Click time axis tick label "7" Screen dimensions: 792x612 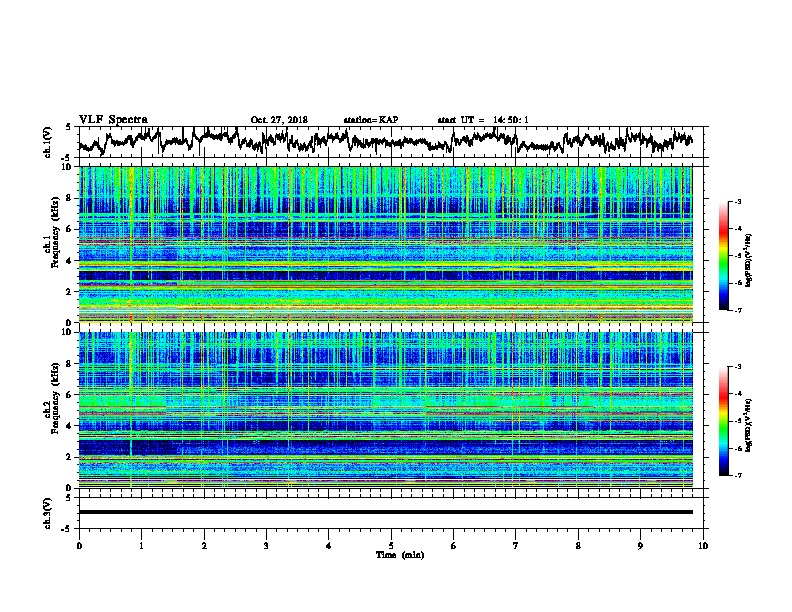[x=516, y=546]
